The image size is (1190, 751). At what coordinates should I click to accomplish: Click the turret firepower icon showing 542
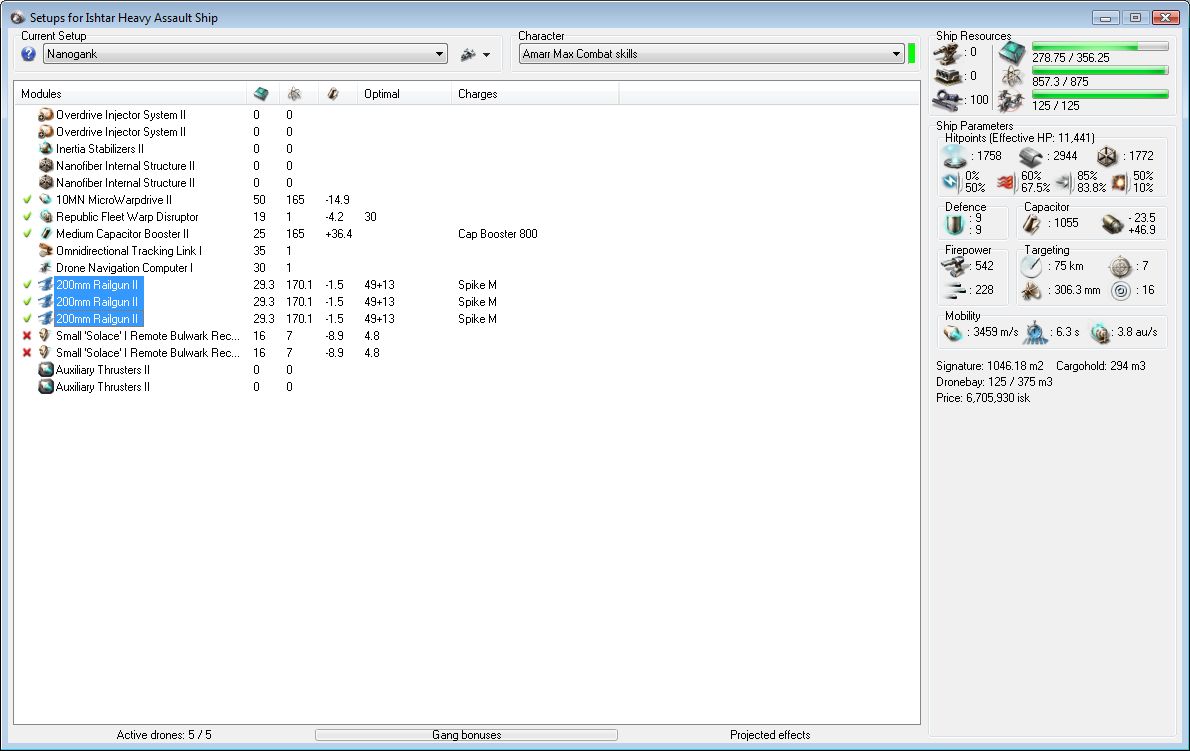(x=955, y=266)
